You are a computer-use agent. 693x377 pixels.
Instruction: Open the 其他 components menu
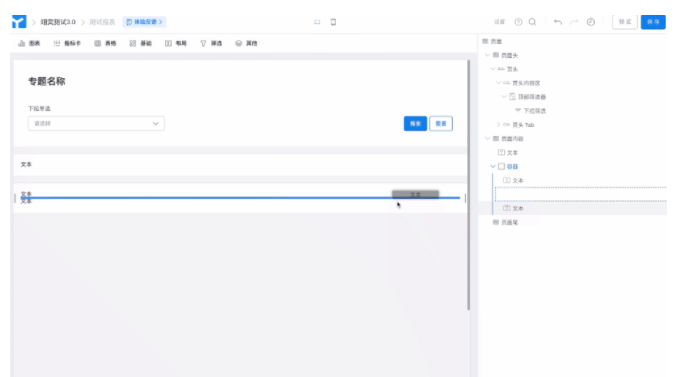pos(247,43)
